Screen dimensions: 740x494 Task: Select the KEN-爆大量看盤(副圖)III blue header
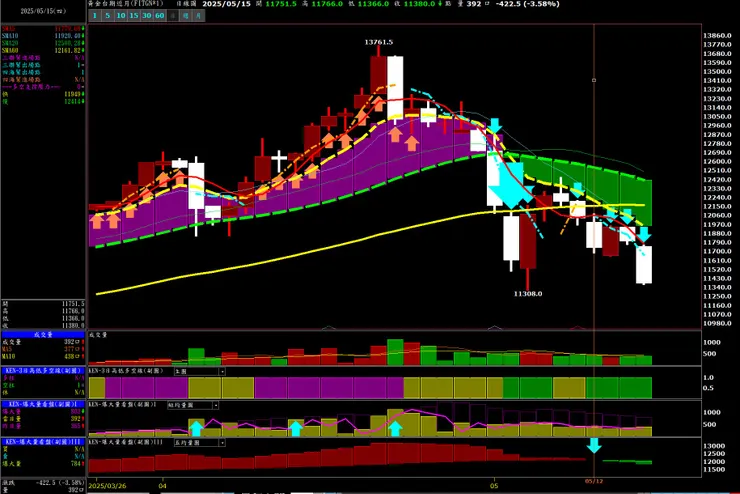(43, 442)
